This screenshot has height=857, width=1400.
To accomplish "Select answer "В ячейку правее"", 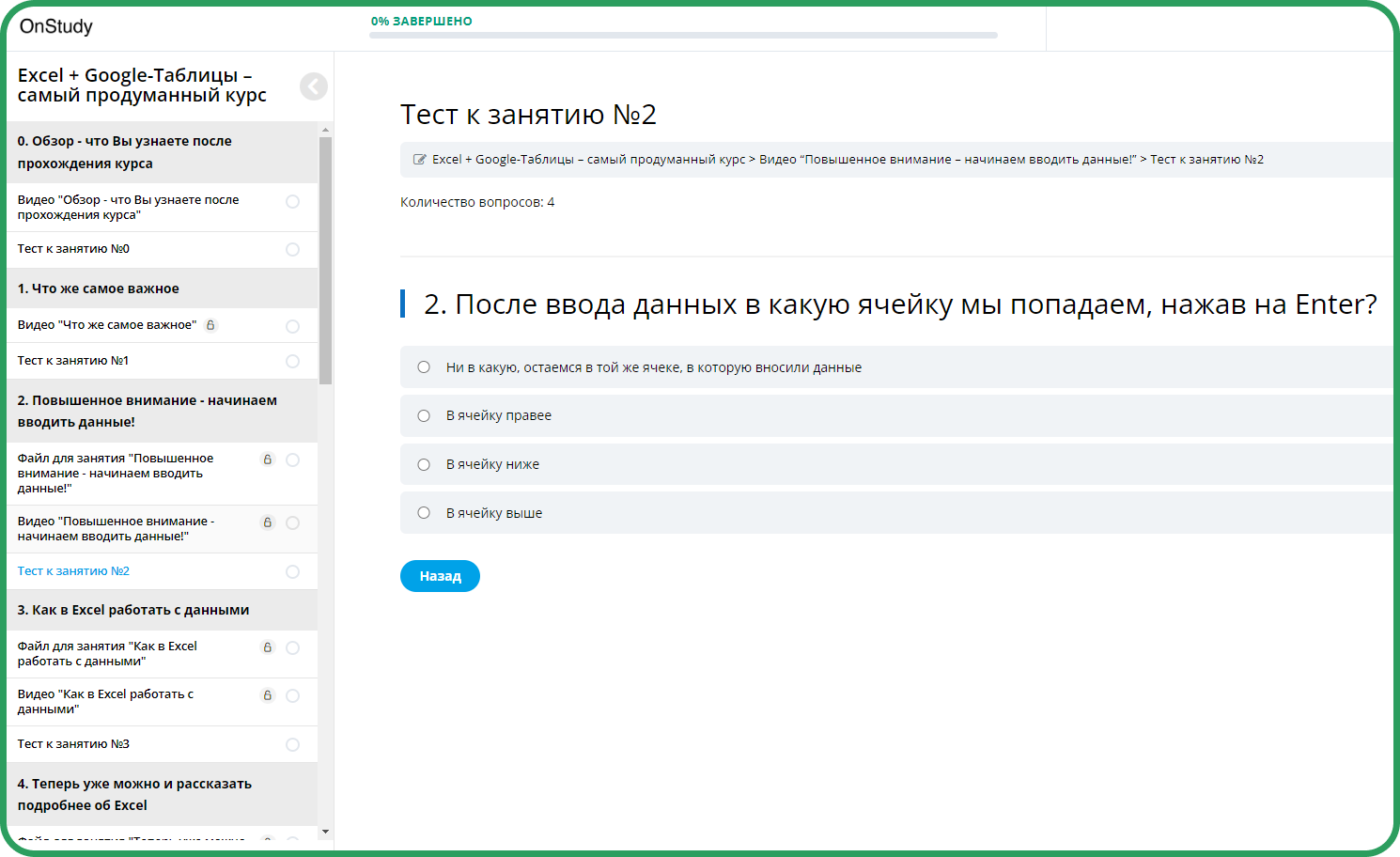I will [424, 415].
